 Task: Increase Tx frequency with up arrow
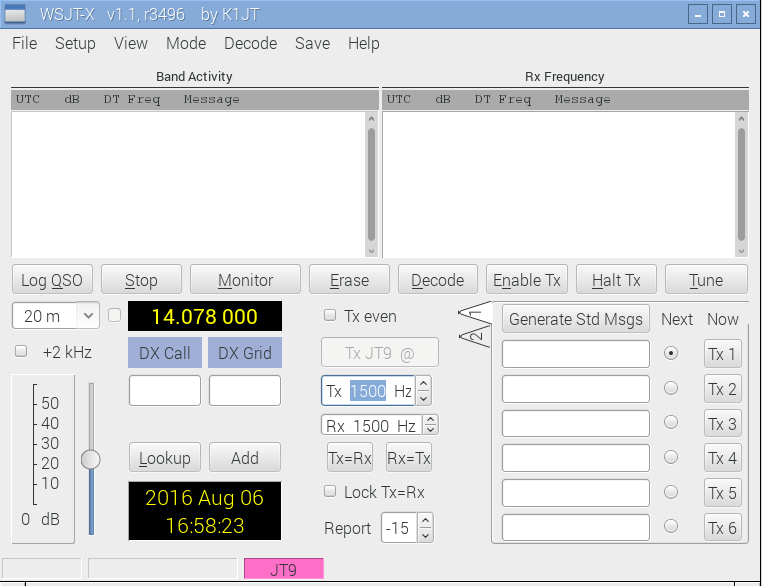tap(423, 384)
